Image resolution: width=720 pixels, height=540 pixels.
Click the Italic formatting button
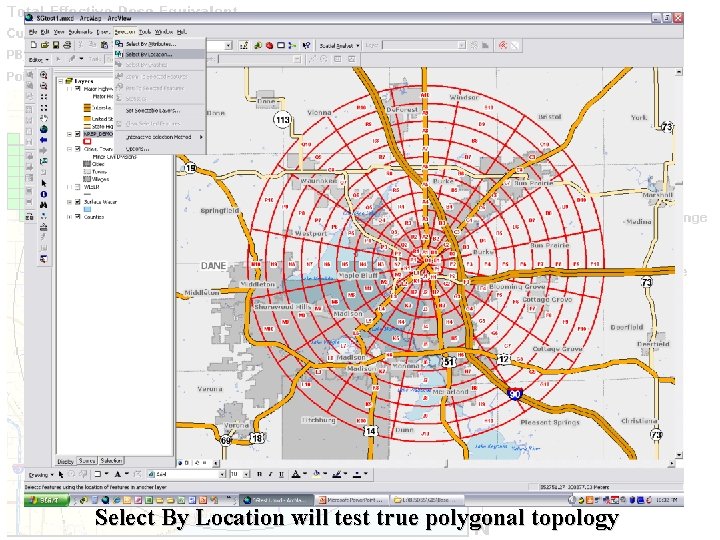tap(270, 474)
